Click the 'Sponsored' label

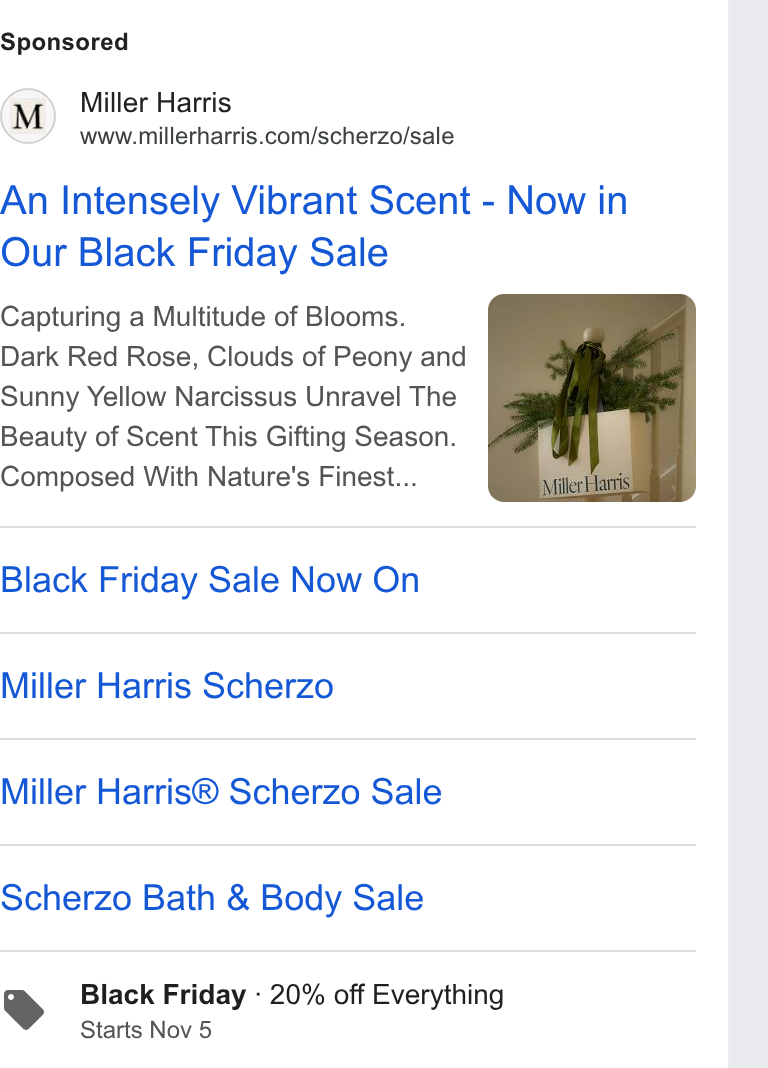64,42
